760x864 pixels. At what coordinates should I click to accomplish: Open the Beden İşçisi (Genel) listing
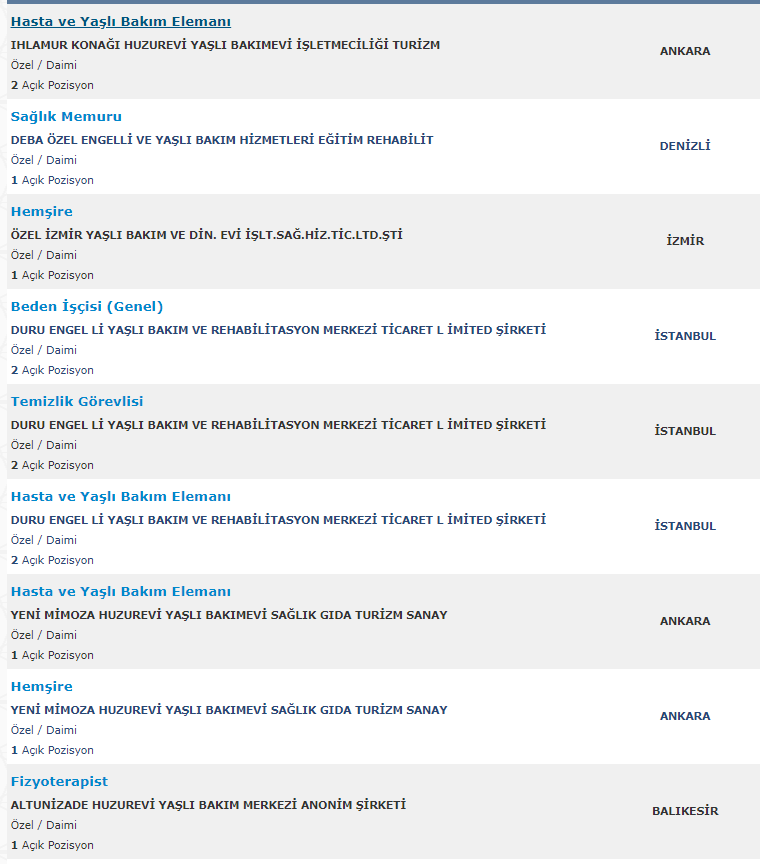87,307
